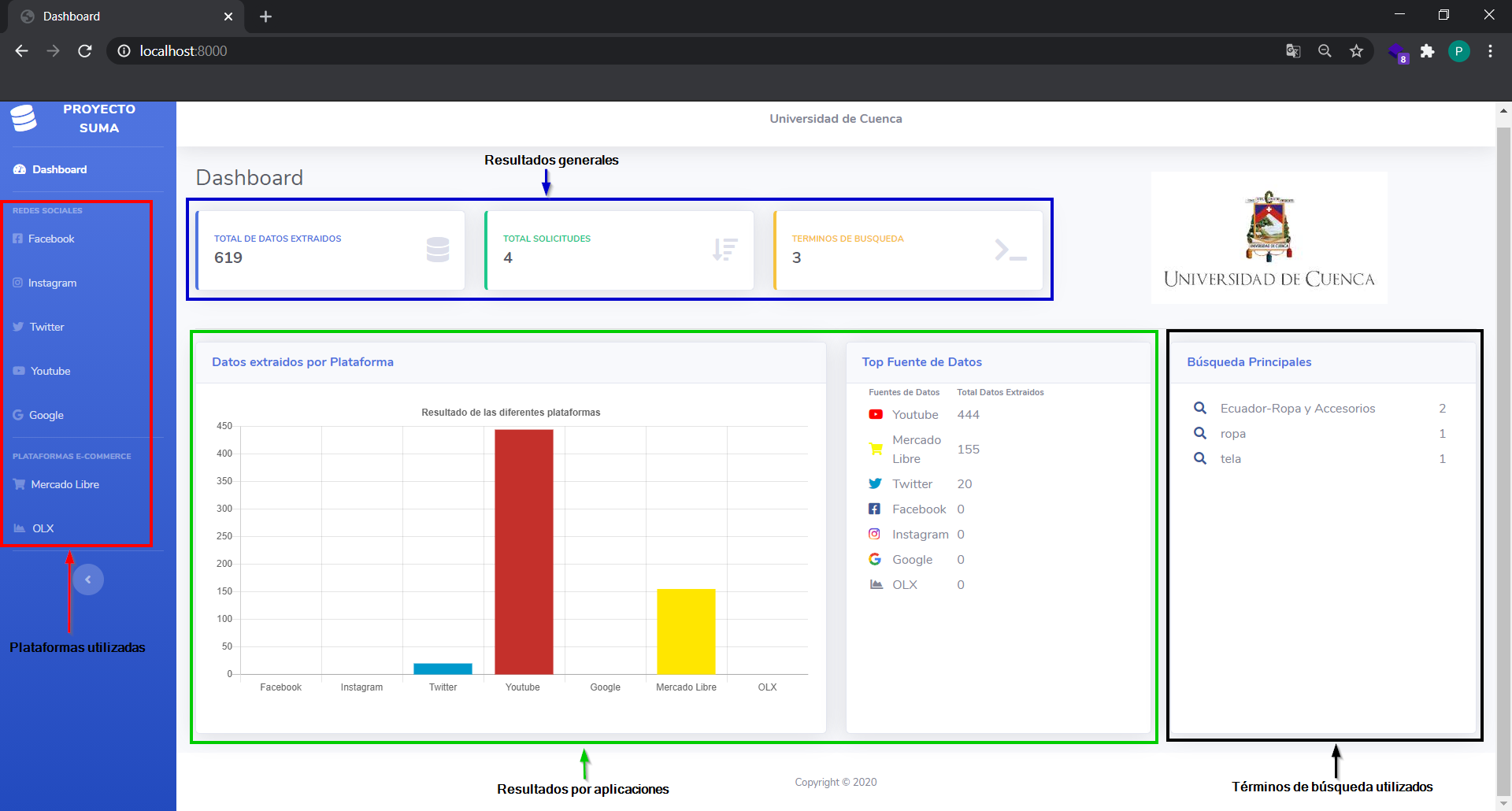Screen dimensions: 1512x811
Task: Open Youtube in the sidebar
Action: pos(42,371)
